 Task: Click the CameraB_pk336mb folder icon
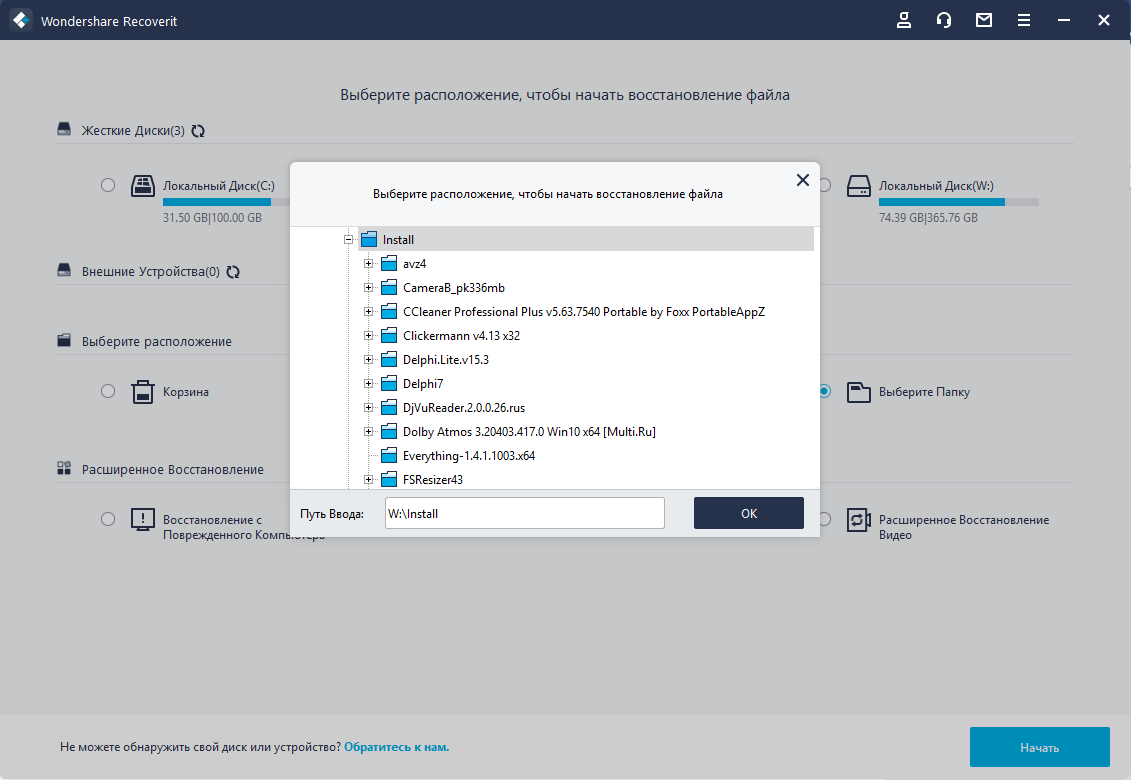click(x=390, y=287)
